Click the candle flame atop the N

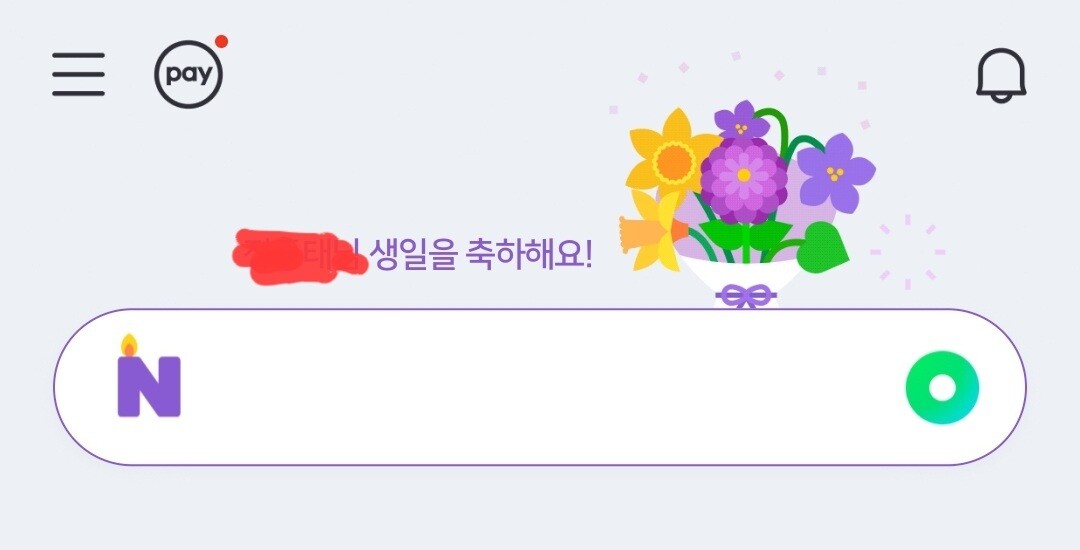pos(129,346)
